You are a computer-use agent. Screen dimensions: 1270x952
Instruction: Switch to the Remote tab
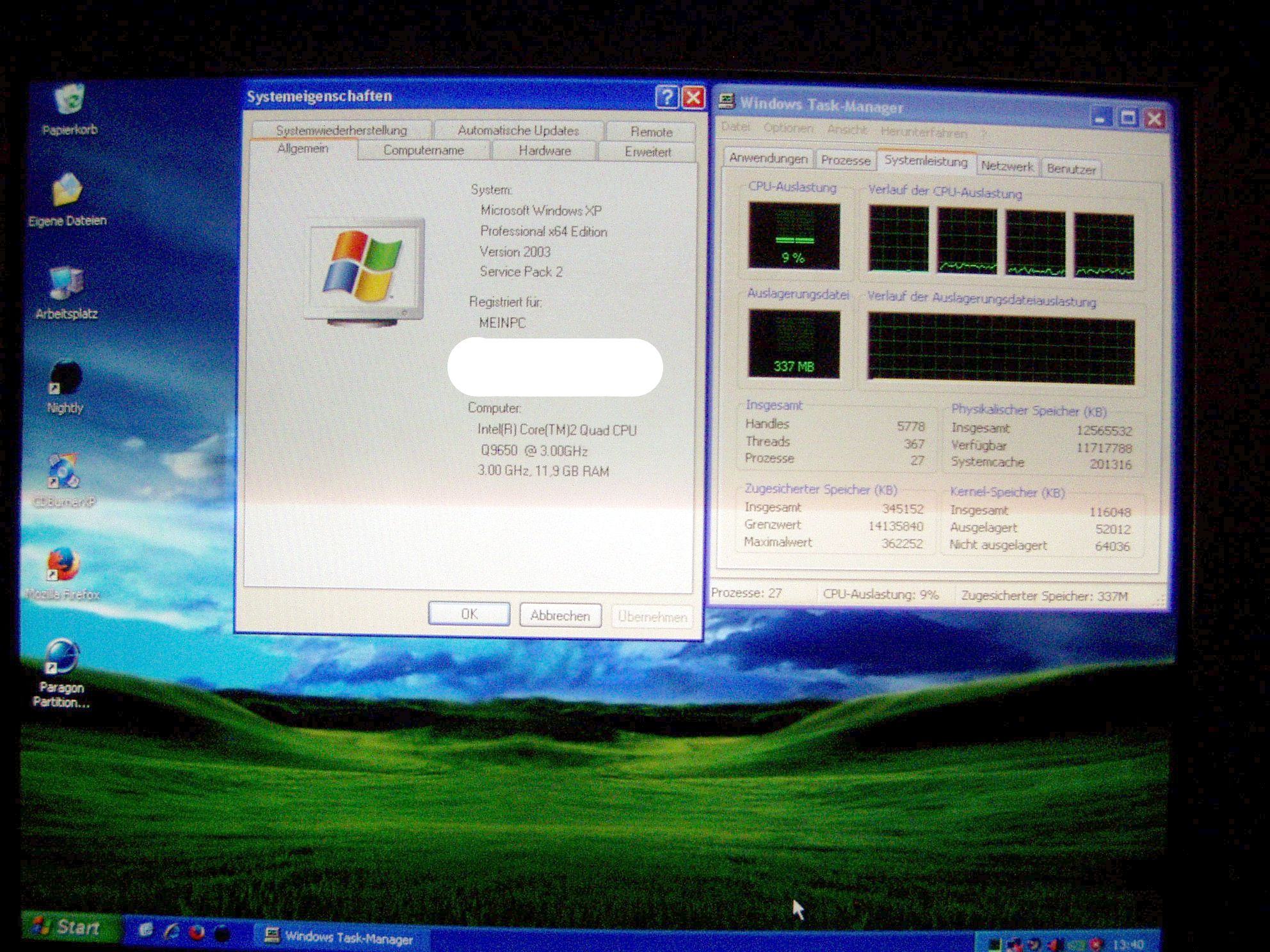point(651,132)
